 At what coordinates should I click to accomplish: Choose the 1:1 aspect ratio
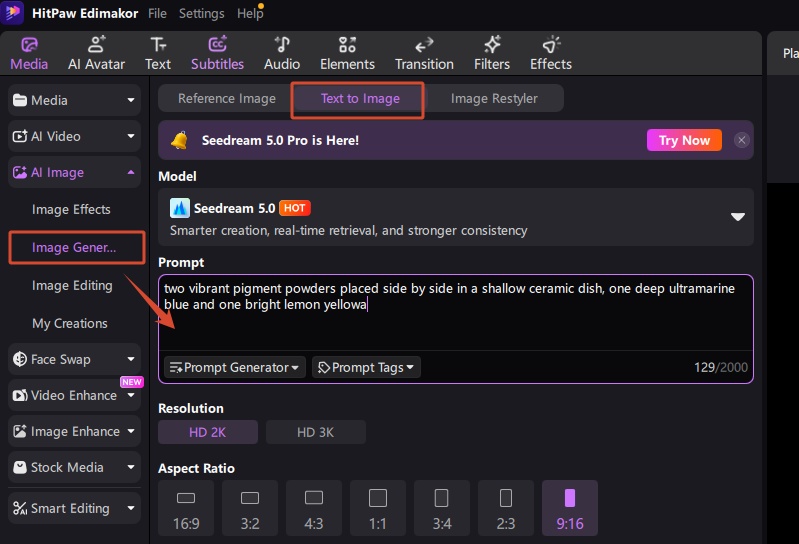coord(378,508)
